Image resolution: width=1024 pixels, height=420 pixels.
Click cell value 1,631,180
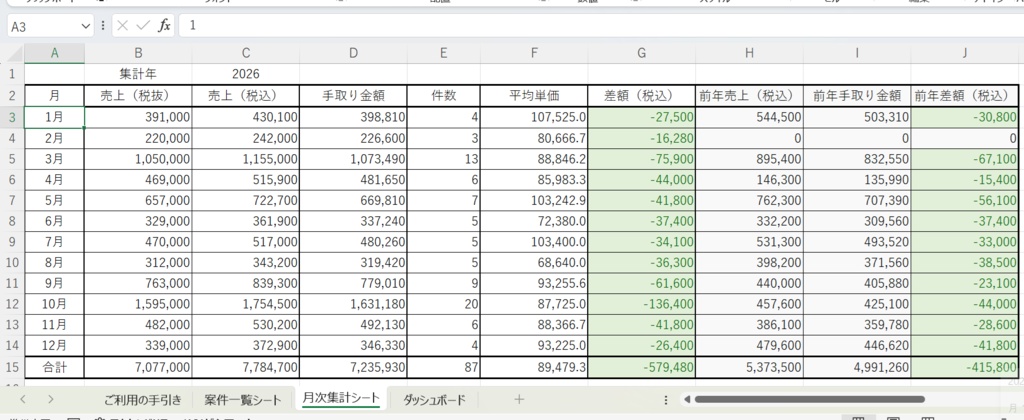[353, 304]
